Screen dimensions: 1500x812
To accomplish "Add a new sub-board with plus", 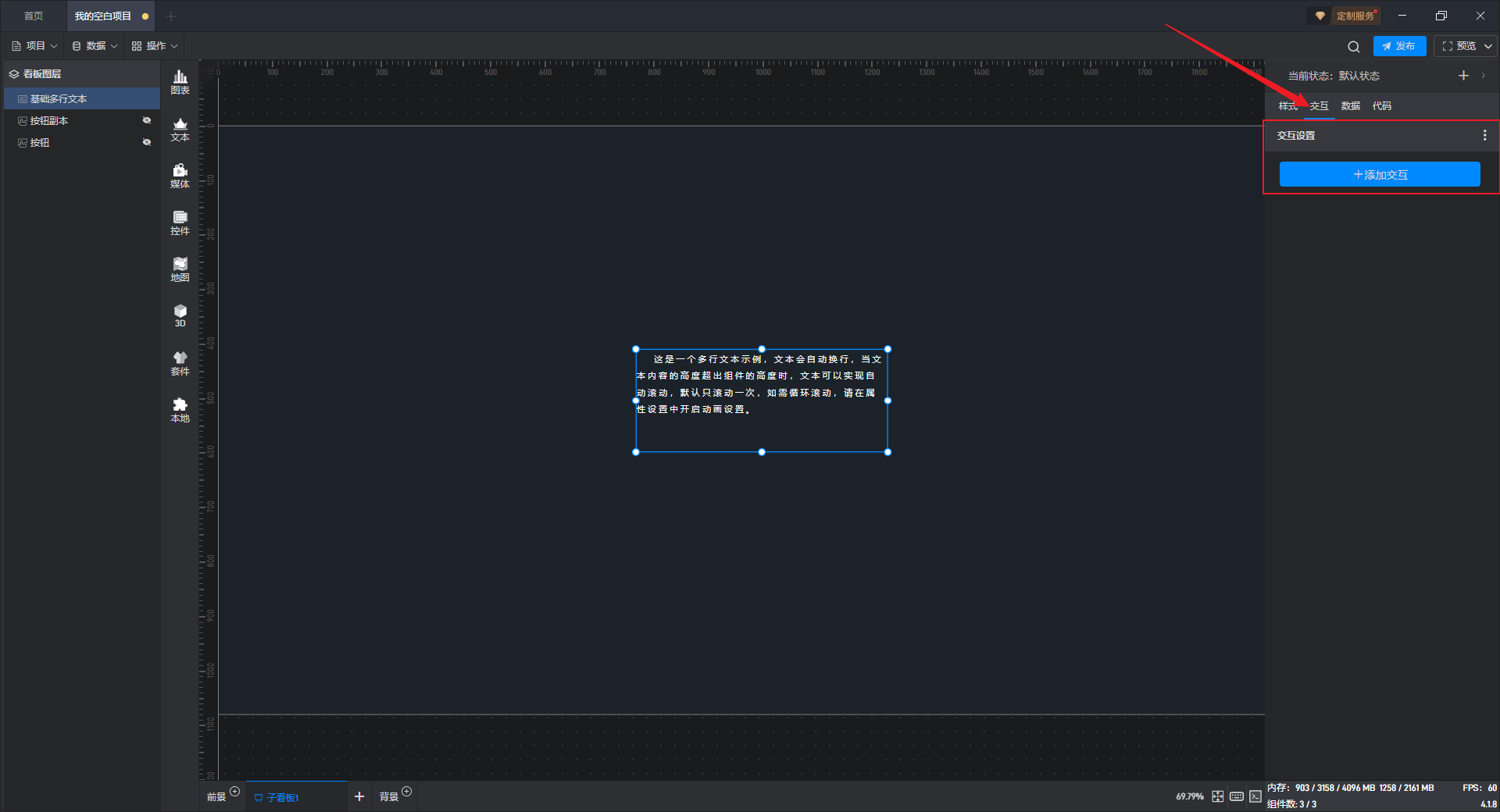I will 359,796.
